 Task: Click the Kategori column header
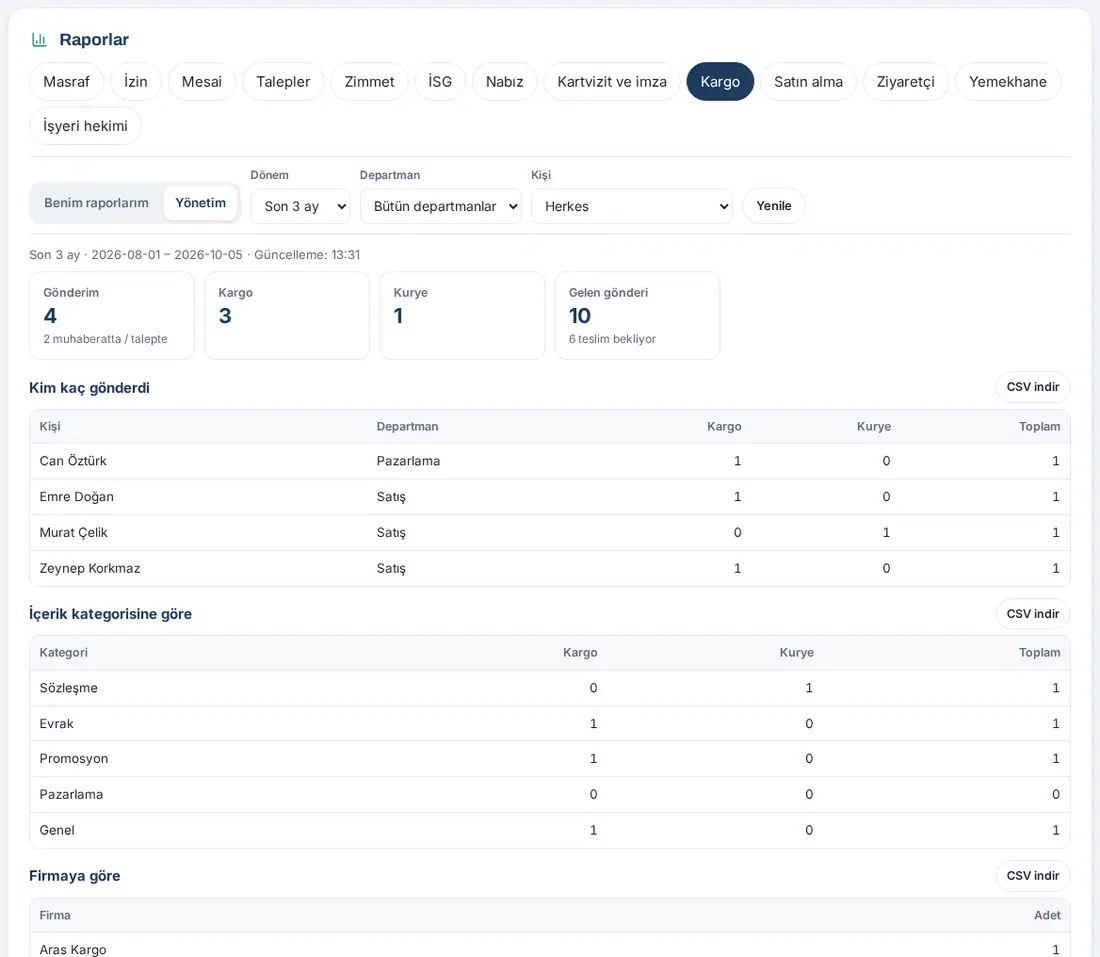pos(63,652)
